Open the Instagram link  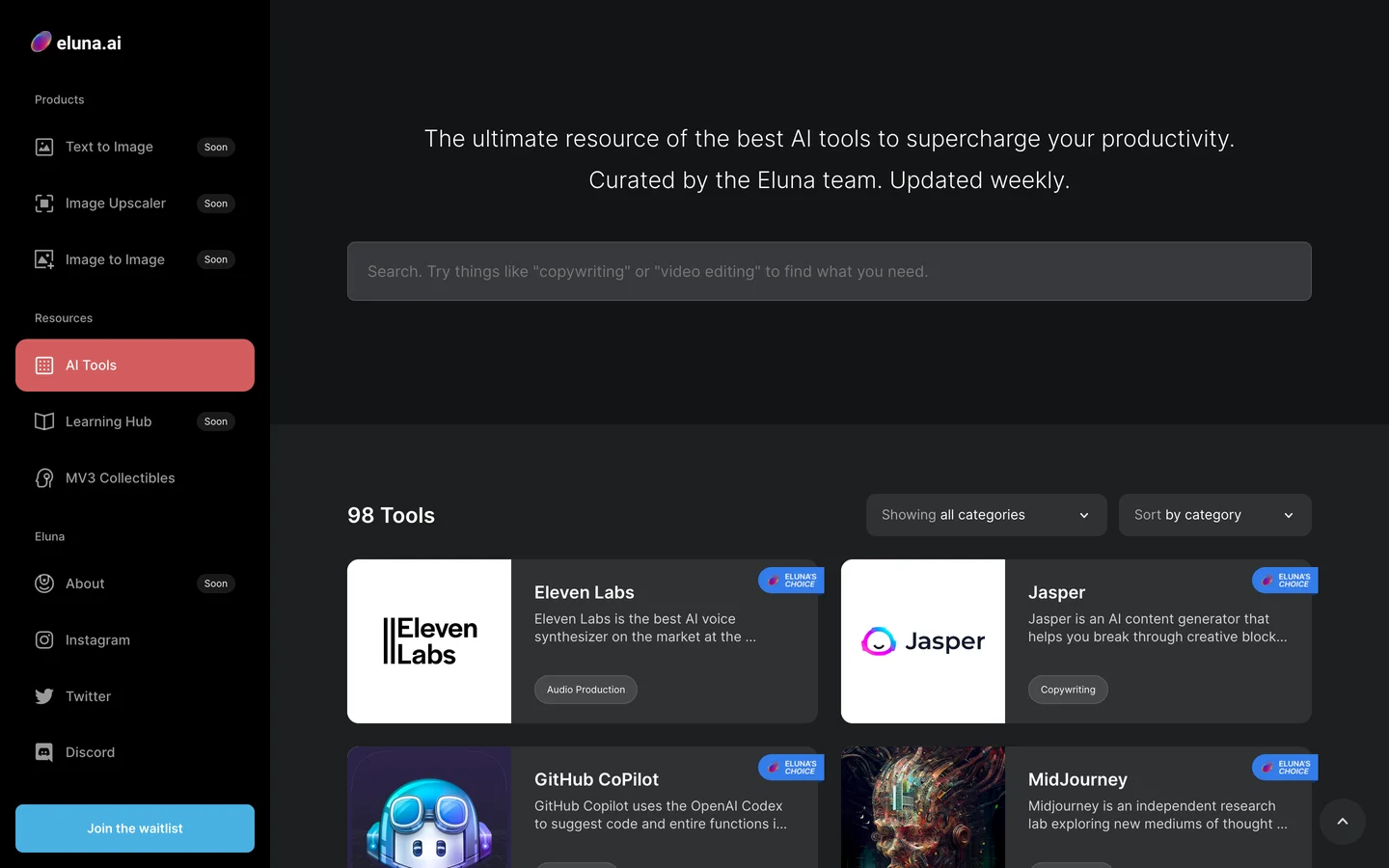coord(135,639)
